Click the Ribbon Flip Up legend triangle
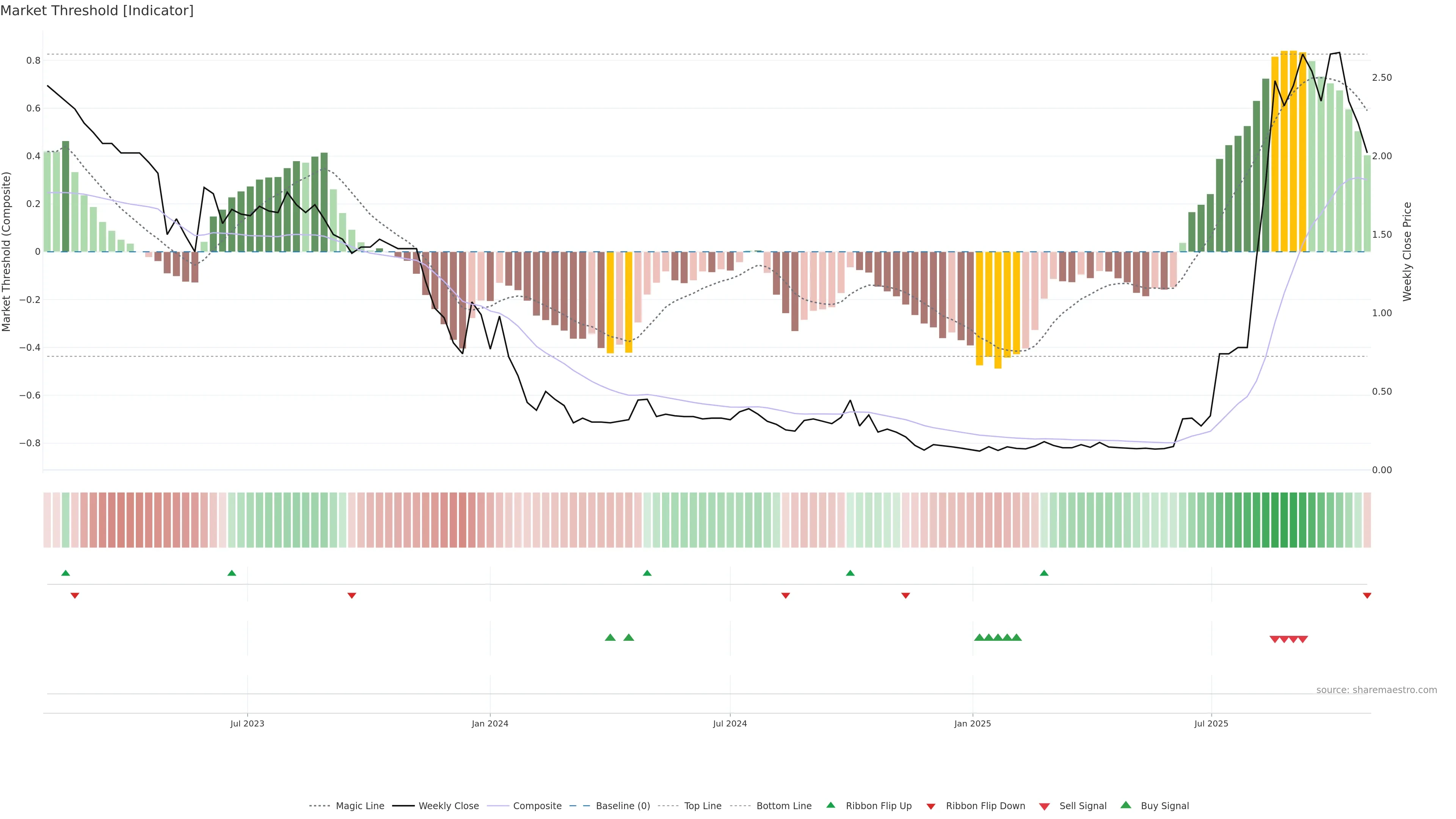Viewport: 1456px width, 819px height. pyautogui.click(x=830, y=805)
